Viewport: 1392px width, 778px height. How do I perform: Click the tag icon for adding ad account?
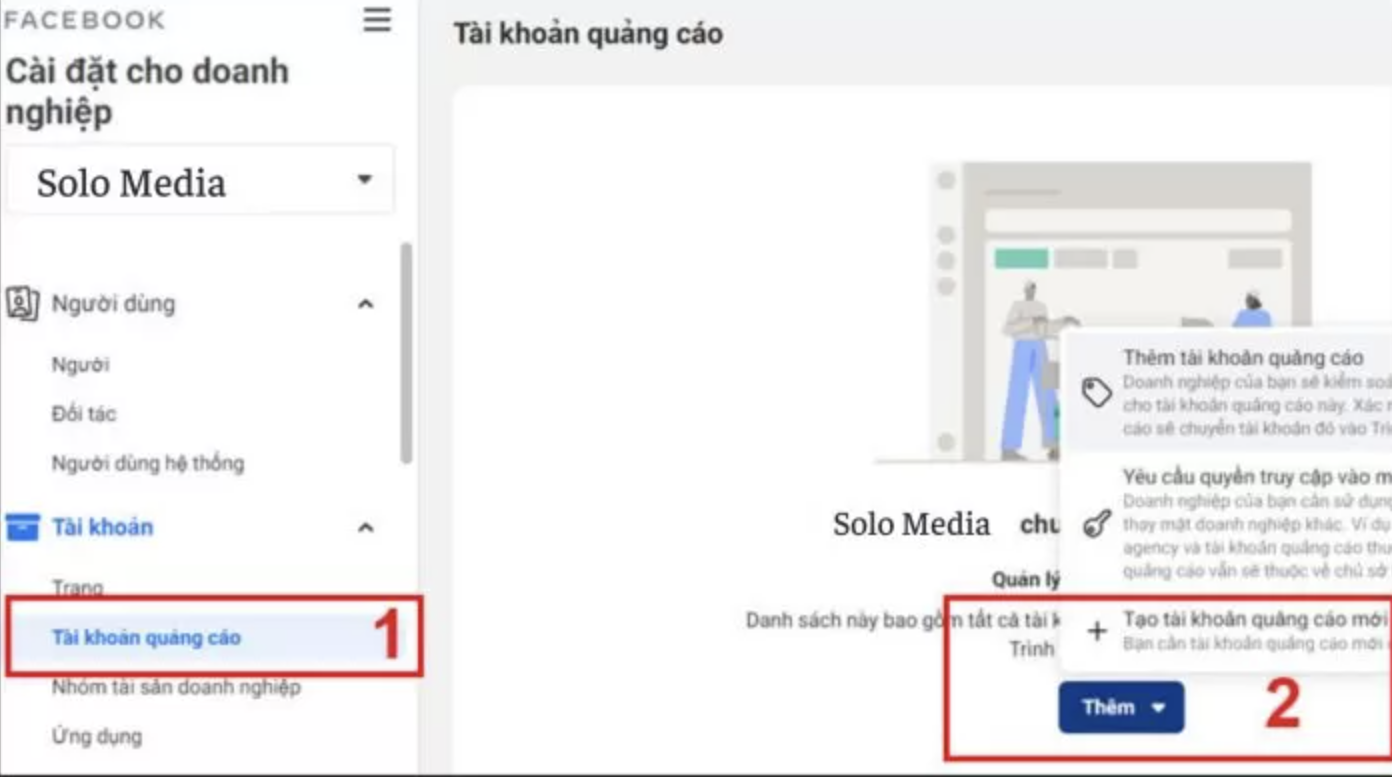tap(1097, 392)
